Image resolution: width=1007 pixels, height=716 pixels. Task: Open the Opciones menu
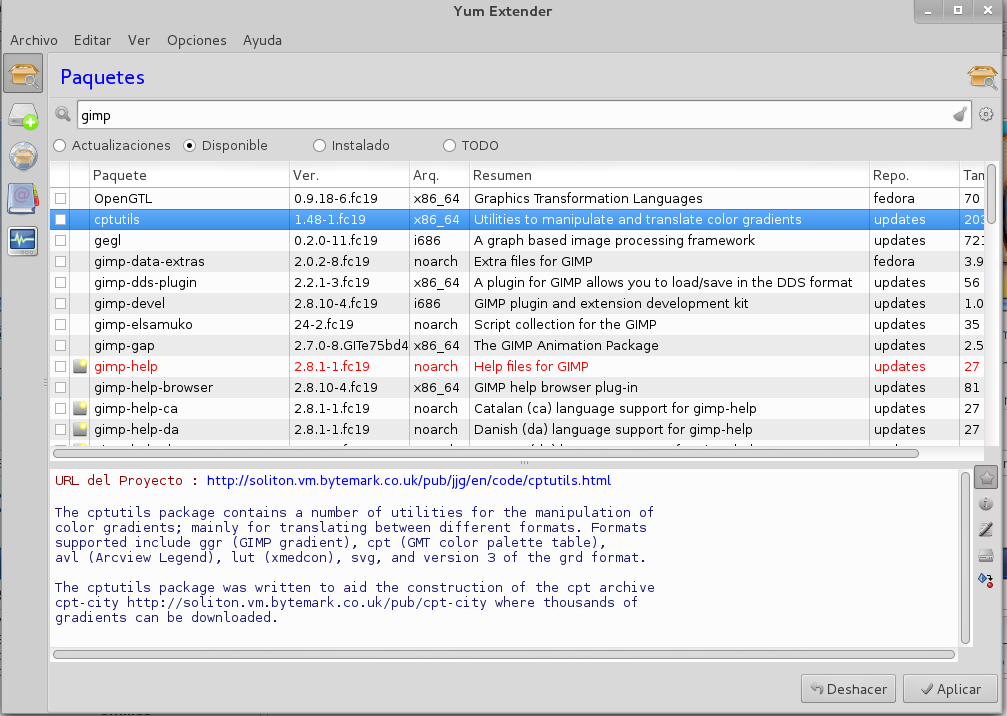pos(197,40)
